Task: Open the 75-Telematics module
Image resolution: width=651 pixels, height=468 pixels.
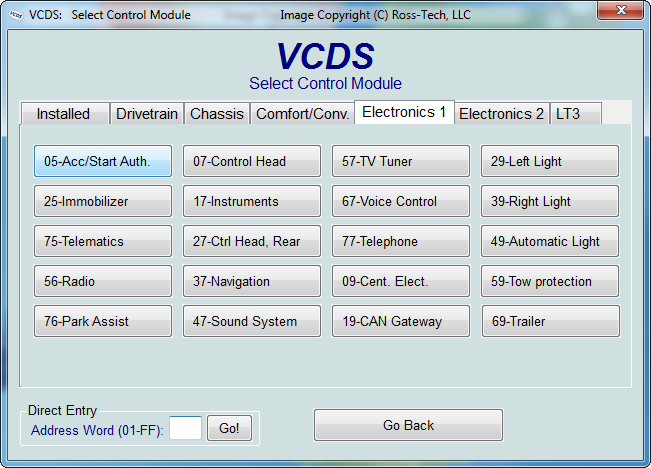Action: pyautogui.click(x=103, y=241)
